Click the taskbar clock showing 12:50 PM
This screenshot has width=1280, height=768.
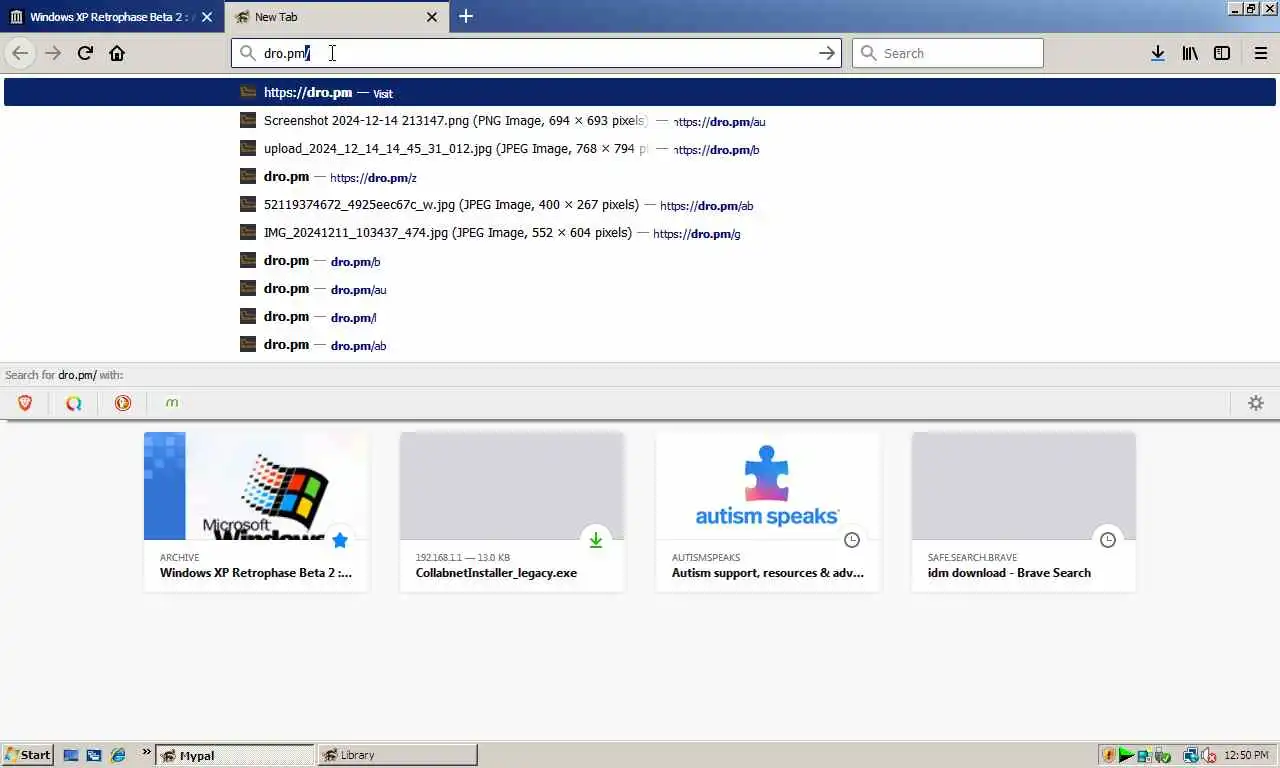point(1246,755)
